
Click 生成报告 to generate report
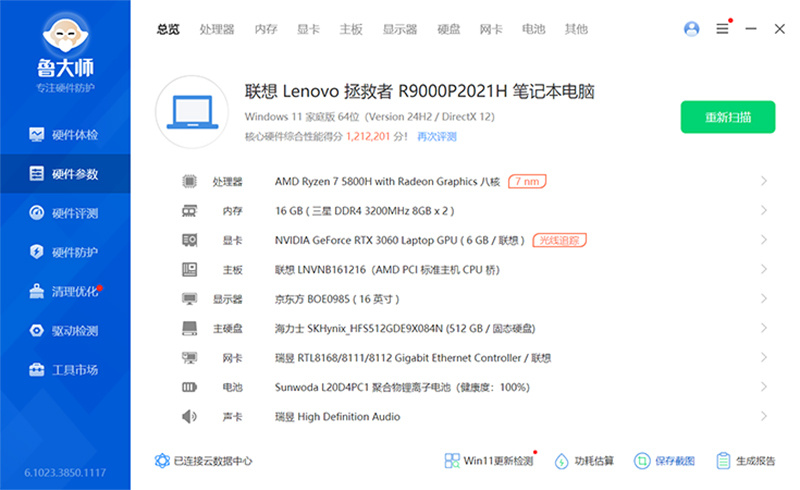pos(745,461)
